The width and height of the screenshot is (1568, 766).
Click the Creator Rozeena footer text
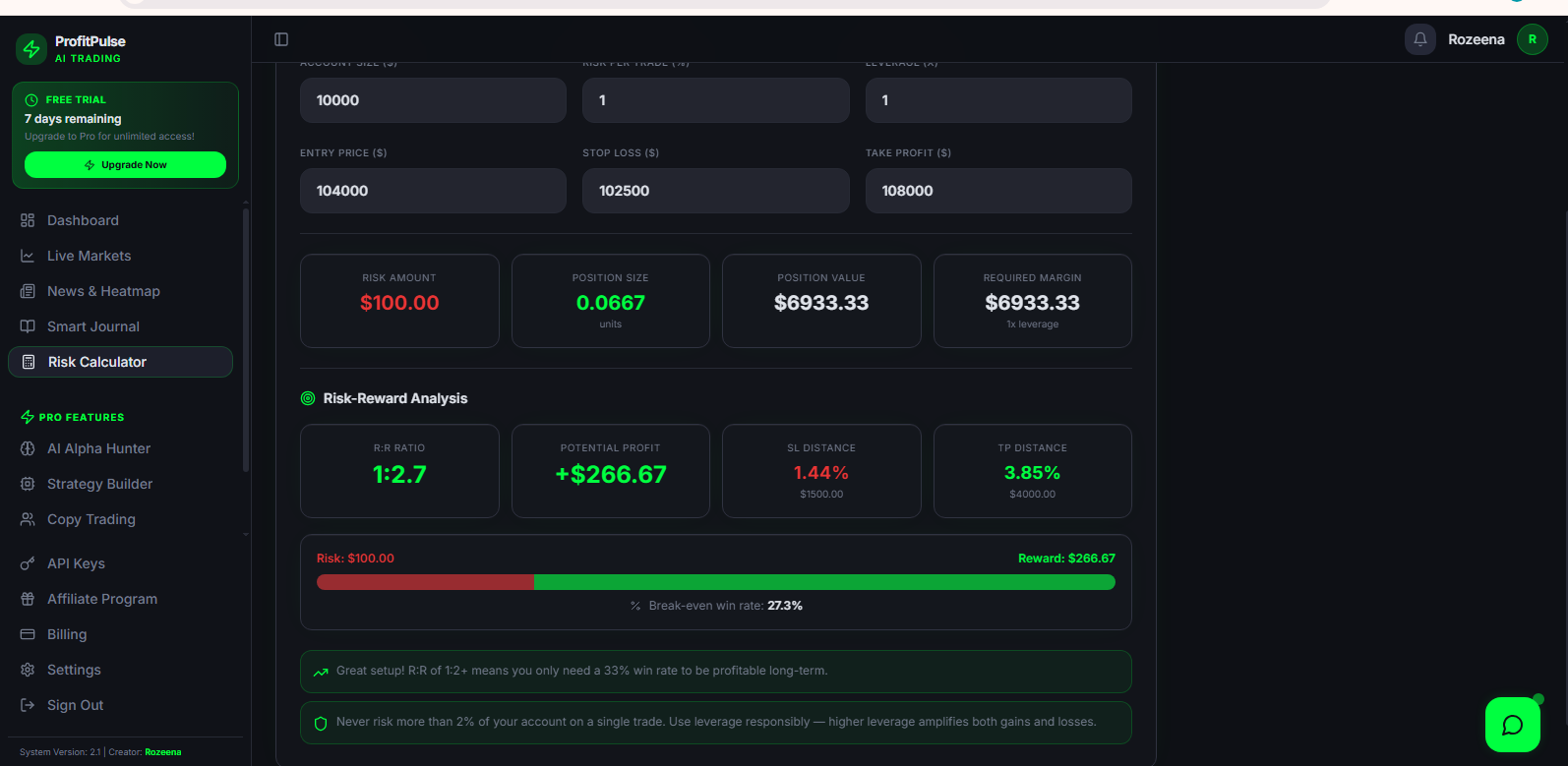pyautogui.click(x=145, y=752)
